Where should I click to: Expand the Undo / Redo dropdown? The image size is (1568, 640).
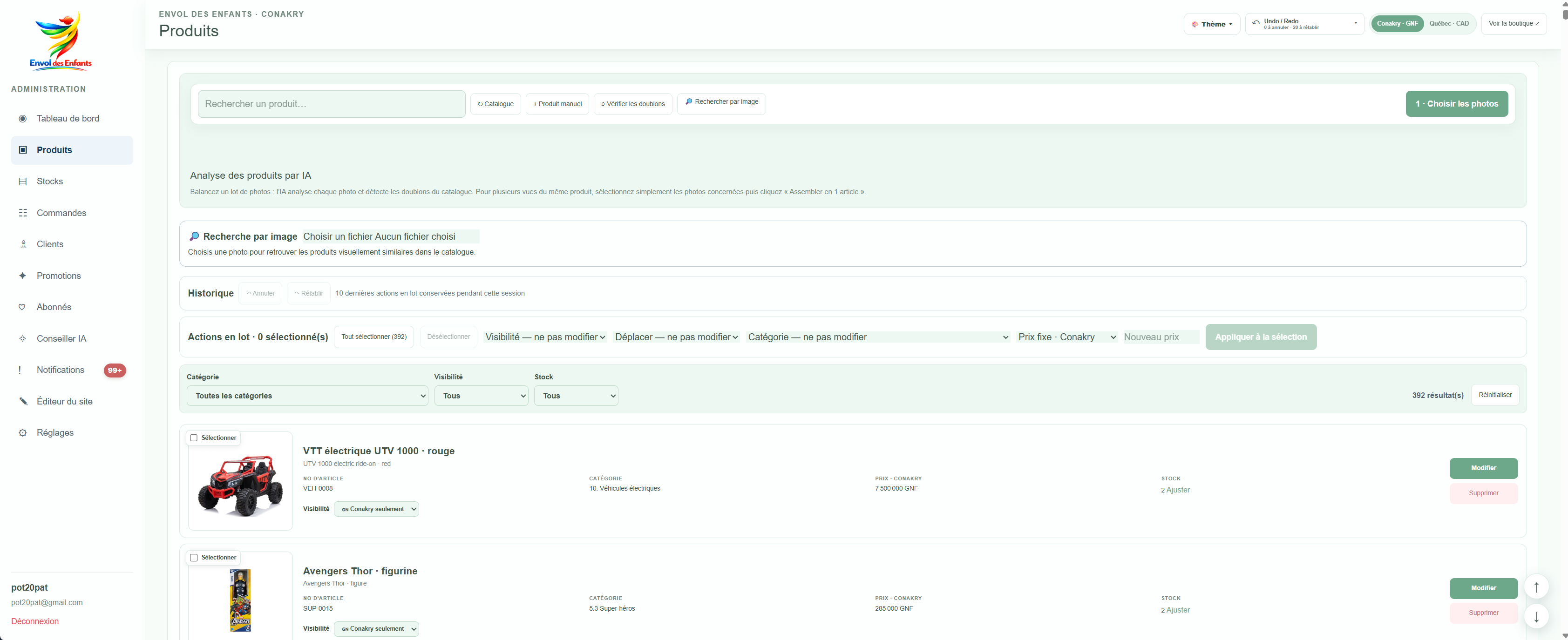pyautogui.click(x=1304, y=24)
